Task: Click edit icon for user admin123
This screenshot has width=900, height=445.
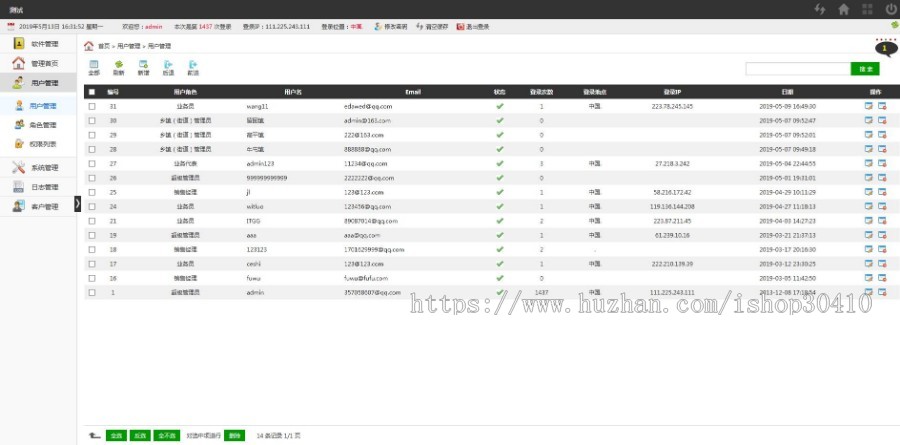Action: (868, 163)
